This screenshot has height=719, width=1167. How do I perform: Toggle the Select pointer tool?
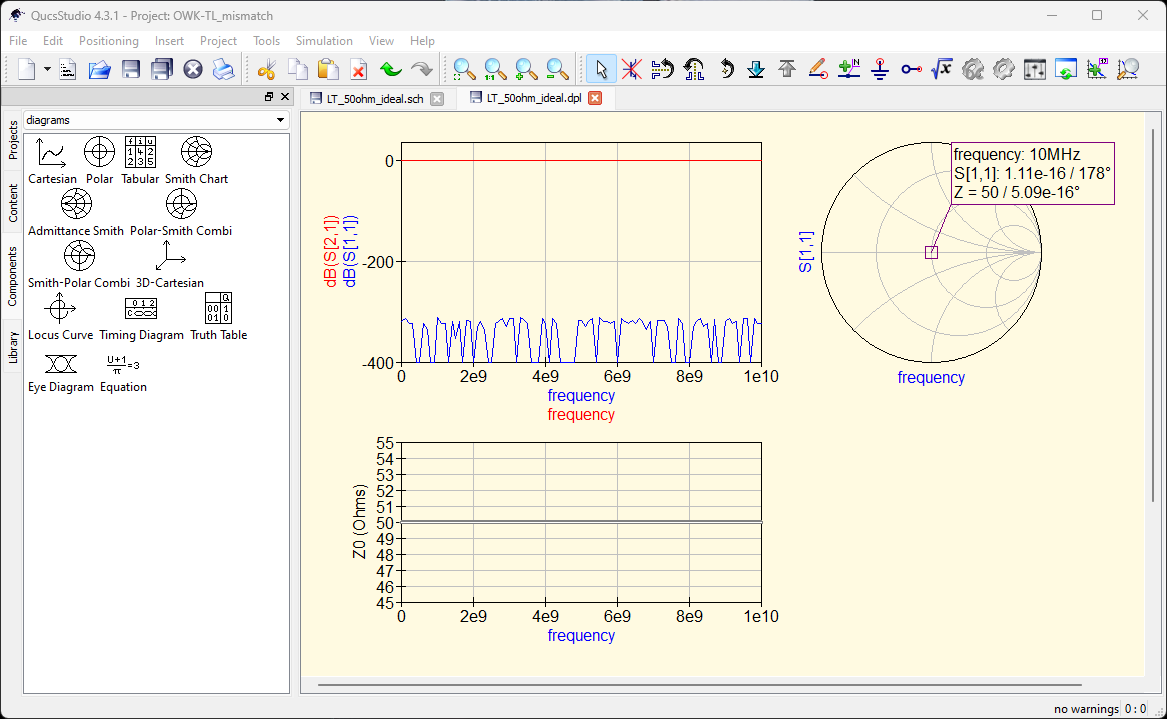tap(601, 69)
